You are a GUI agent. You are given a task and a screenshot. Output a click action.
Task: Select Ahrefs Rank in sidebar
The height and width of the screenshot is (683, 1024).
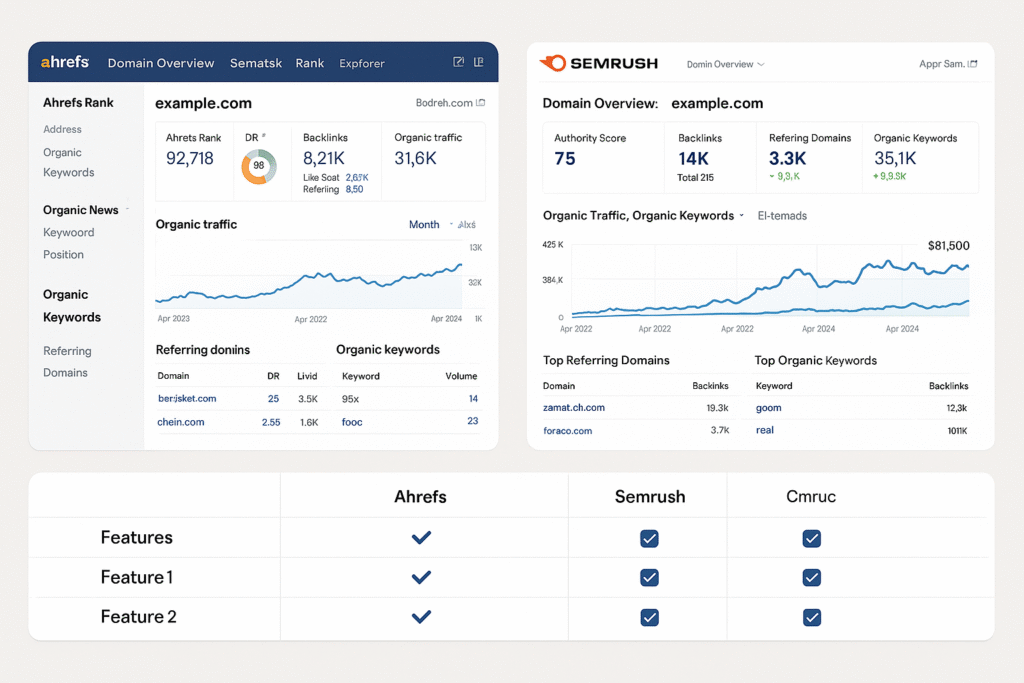pos(78,103)
